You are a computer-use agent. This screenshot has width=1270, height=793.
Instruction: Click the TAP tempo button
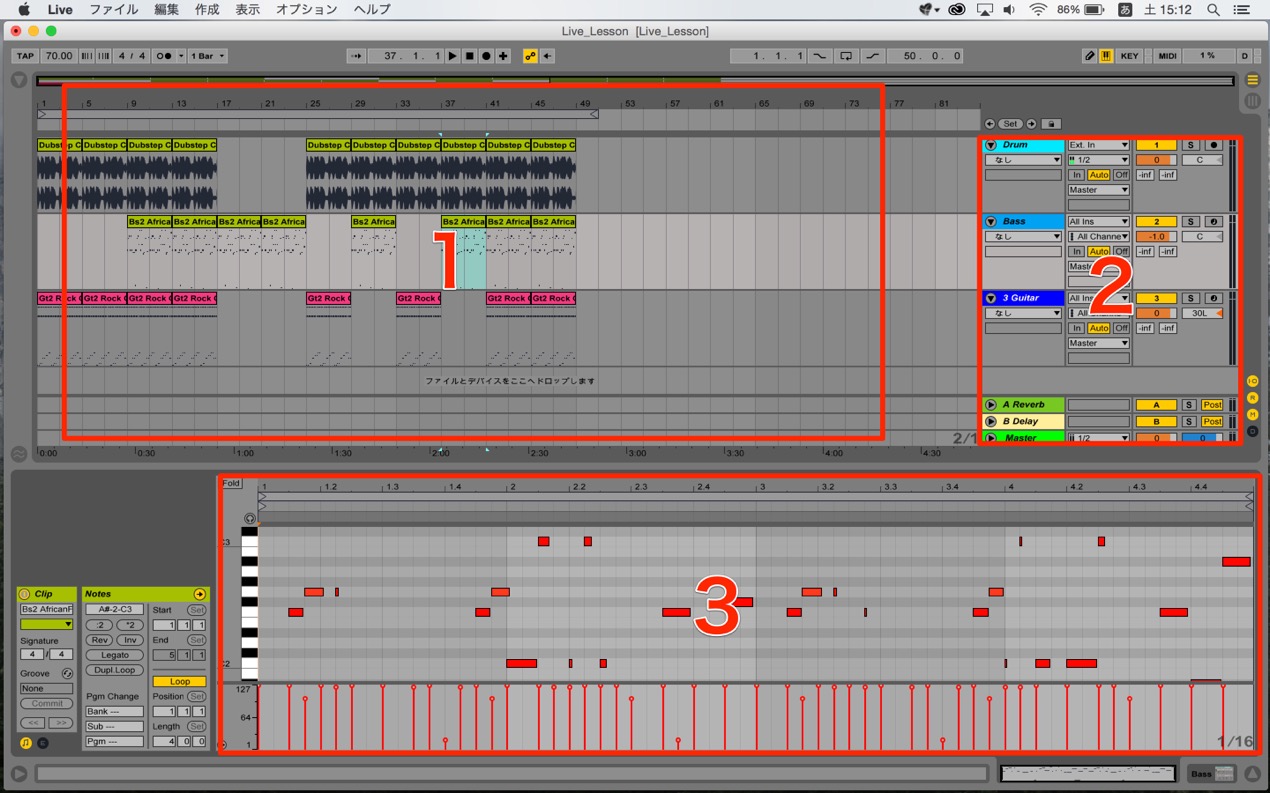(x=25, y=56)
